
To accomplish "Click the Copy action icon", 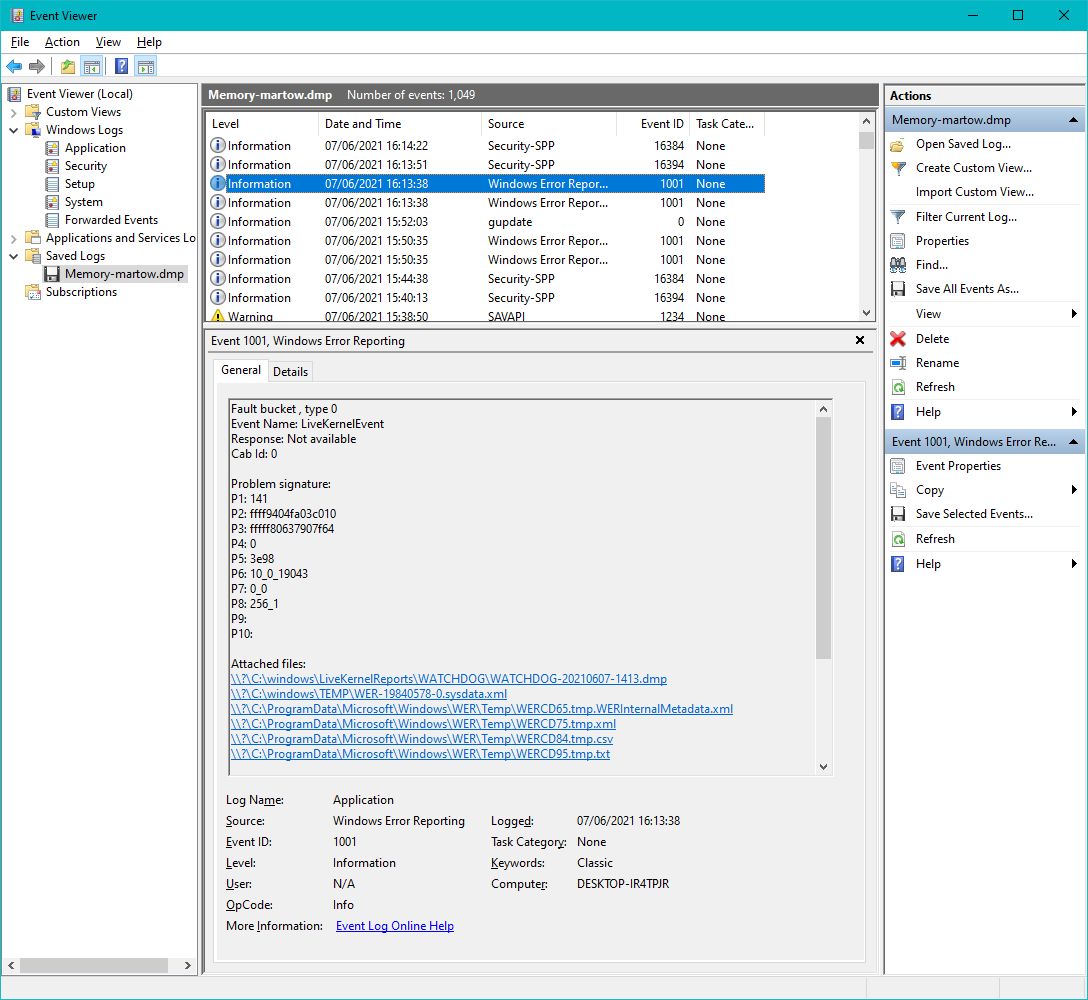I will coord(898,490).
